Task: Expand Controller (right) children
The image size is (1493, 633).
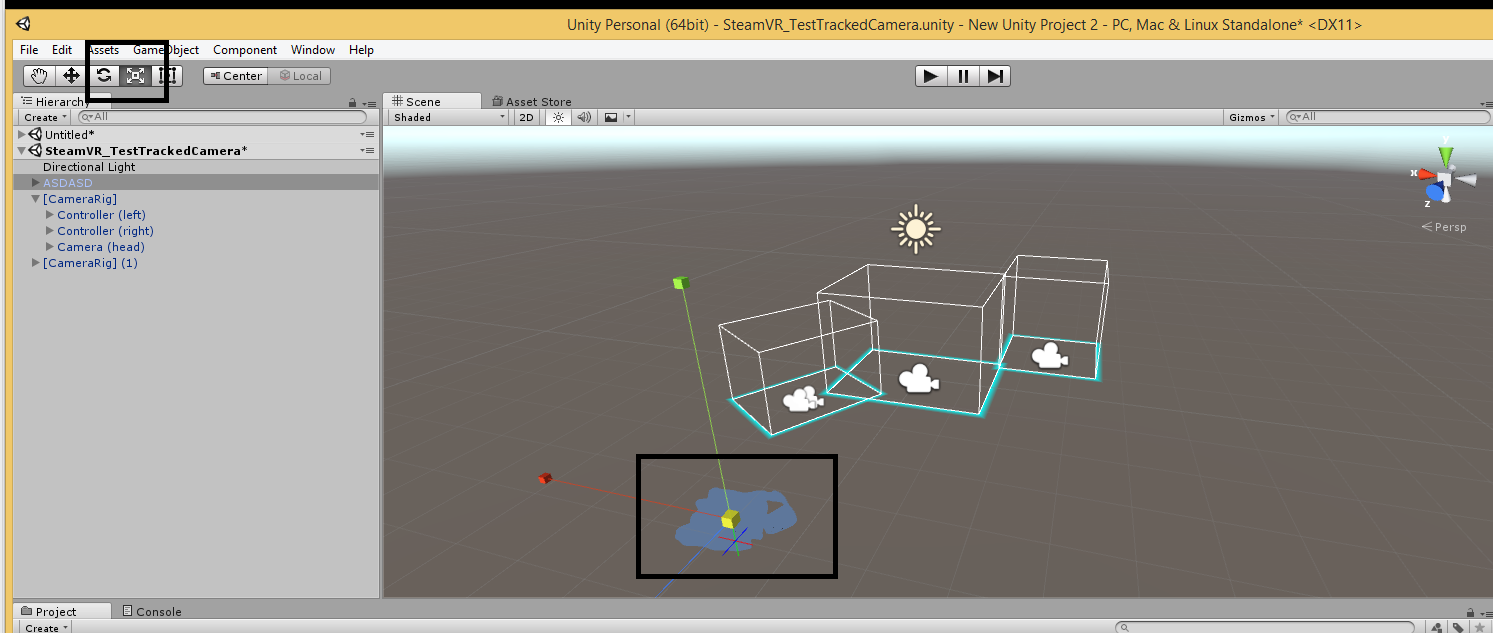Action: coord(50,231)
